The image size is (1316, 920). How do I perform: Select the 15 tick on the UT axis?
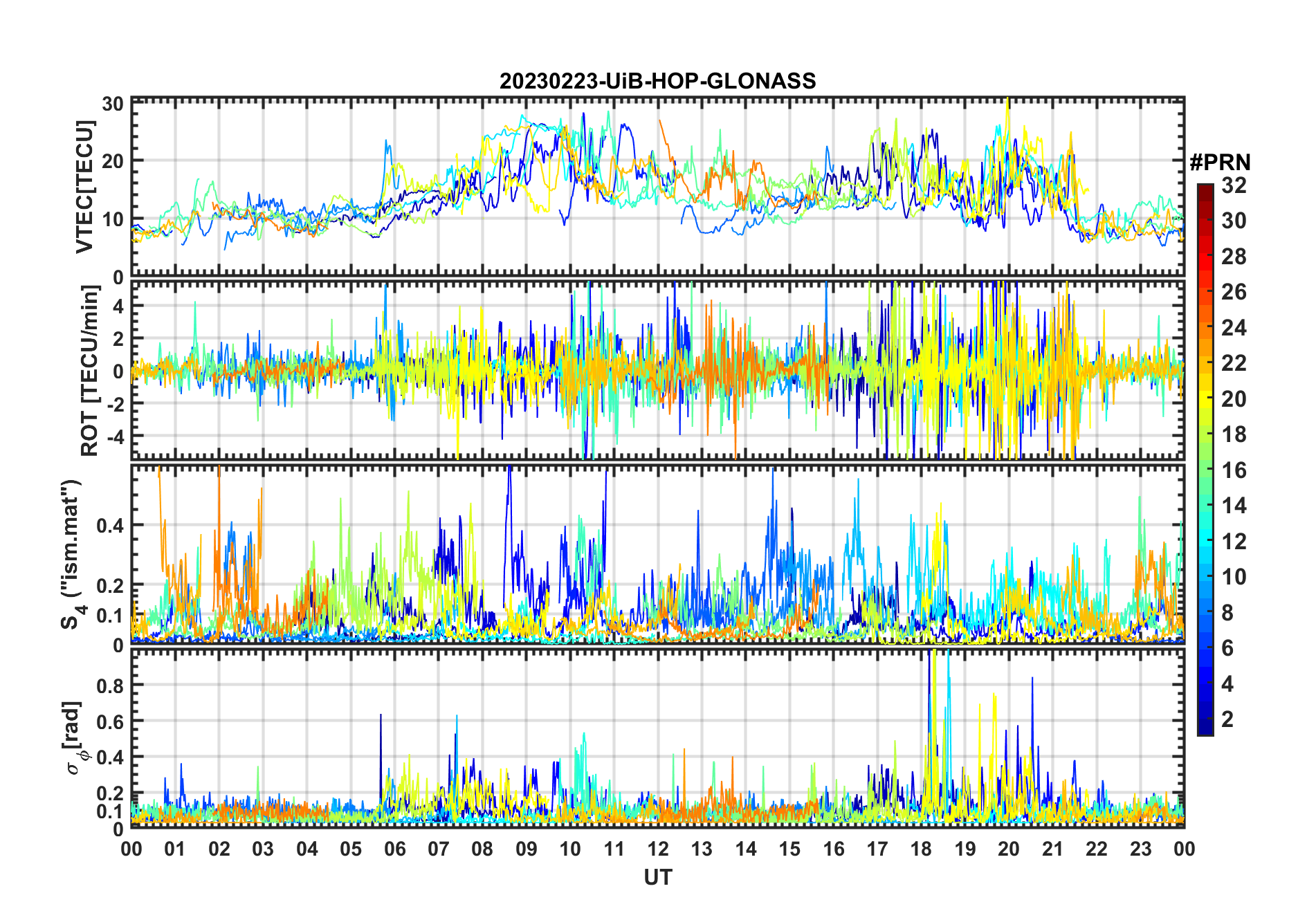click(x=789, y=849)
